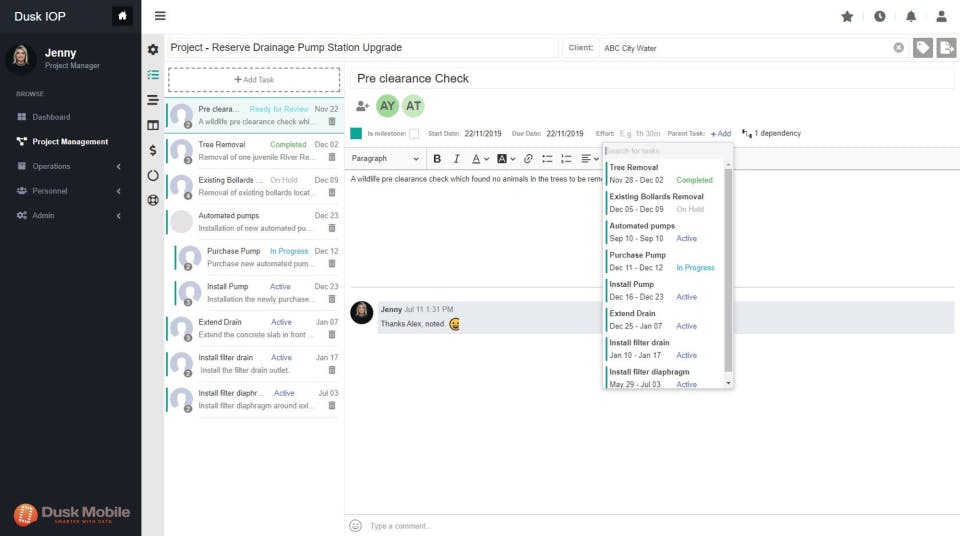Insert a link using the link icon
The image size is (960, 536).
528,159
